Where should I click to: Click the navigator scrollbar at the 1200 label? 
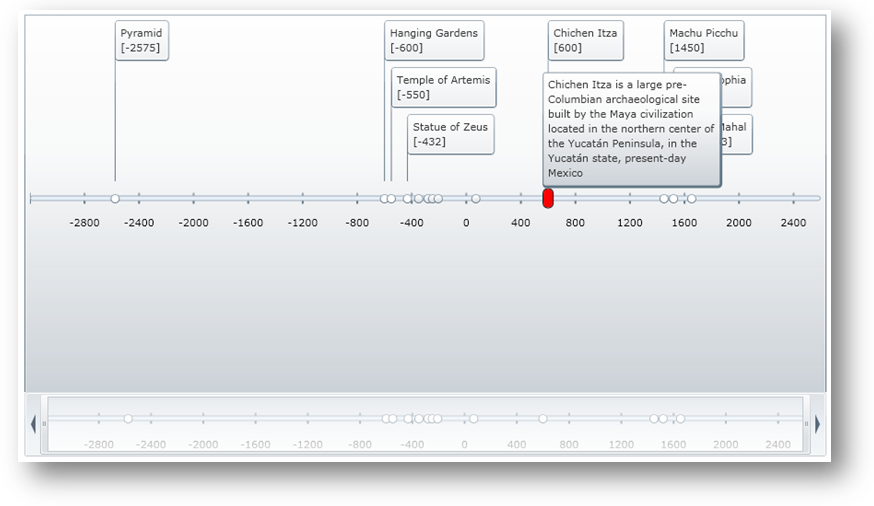coord(621,444)
